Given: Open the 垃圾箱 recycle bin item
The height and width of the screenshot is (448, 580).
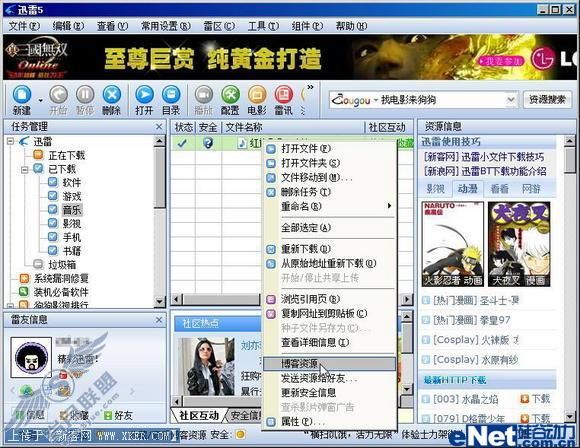Looking at the screenshot, I should [62, 265].
